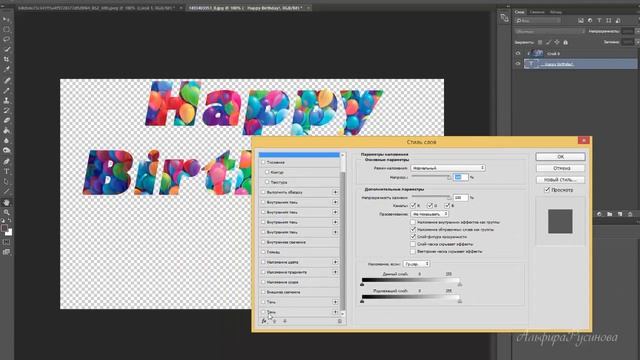Filter layers by adjustment layers icon
640x360 pixels.
[x=590, y=20]
